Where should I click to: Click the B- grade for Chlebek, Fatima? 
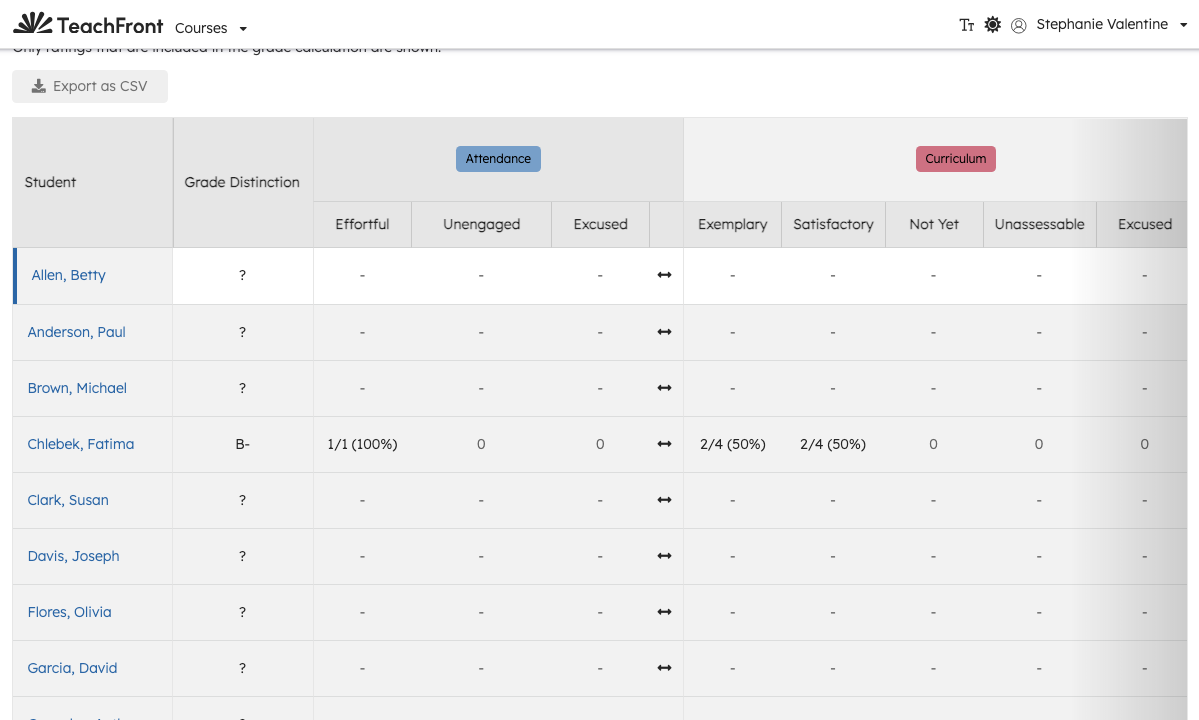pos(242,444)
